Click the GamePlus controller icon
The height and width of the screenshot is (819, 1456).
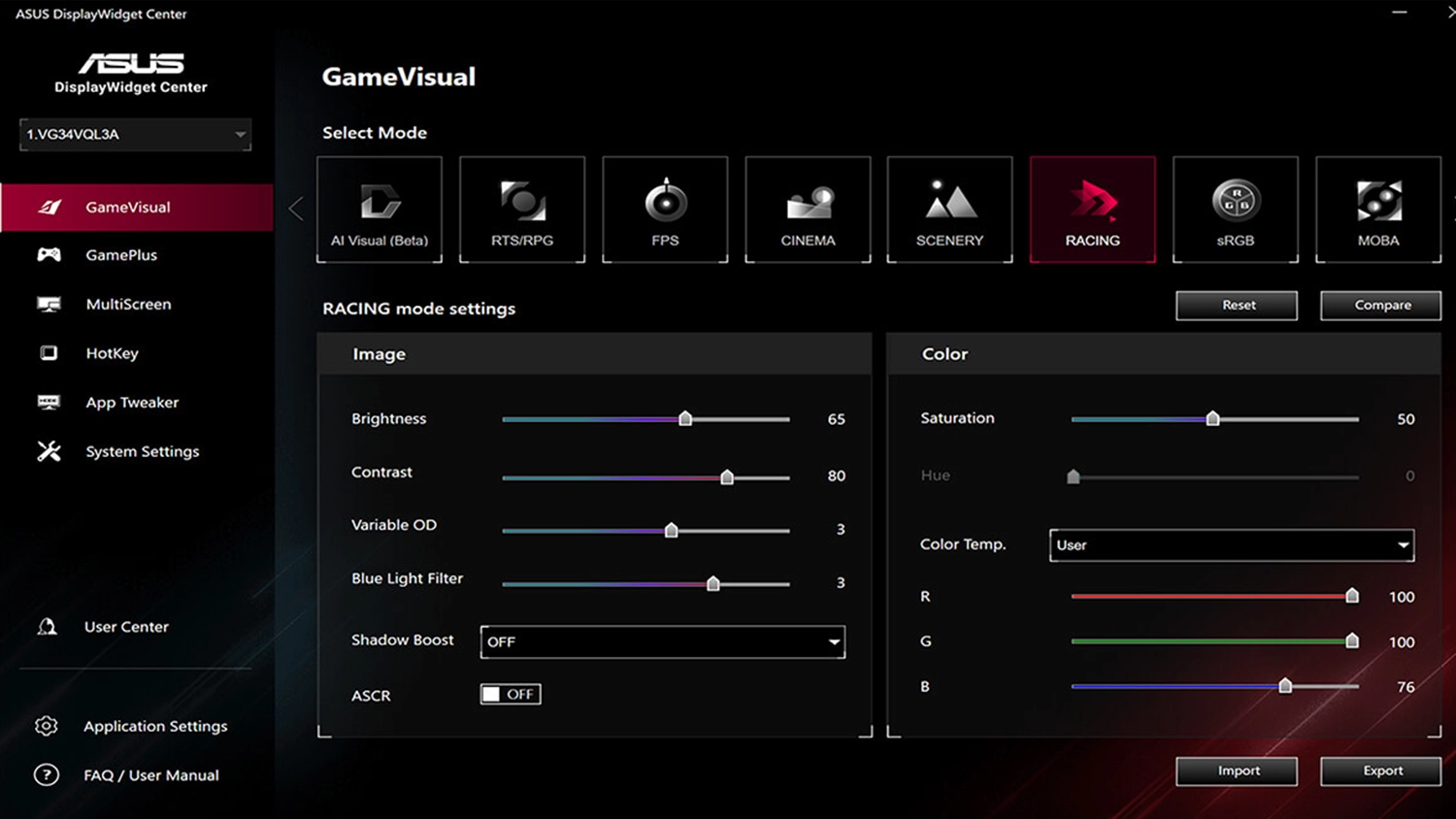pos(49,254)
